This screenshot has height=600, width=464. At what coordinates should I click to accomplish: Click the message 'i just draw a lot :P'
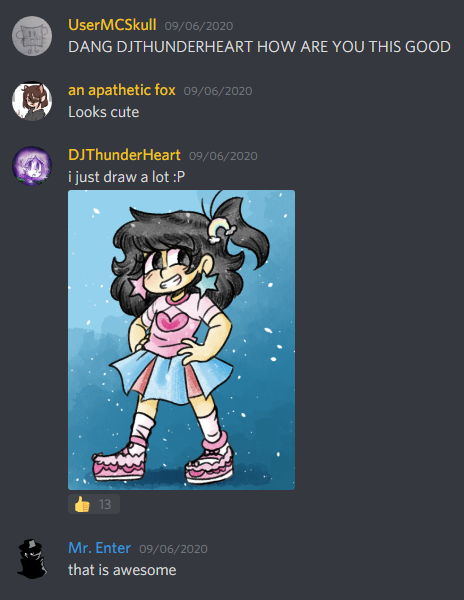(127, 177)
